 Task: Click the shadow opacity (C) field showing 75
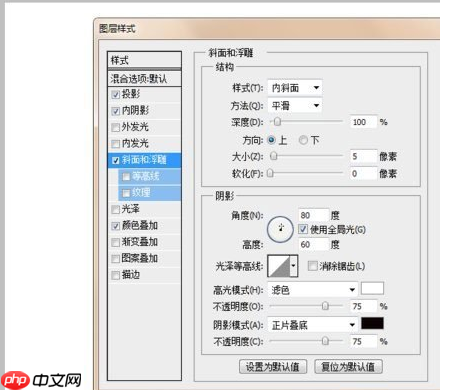click(x=364, y=341)
